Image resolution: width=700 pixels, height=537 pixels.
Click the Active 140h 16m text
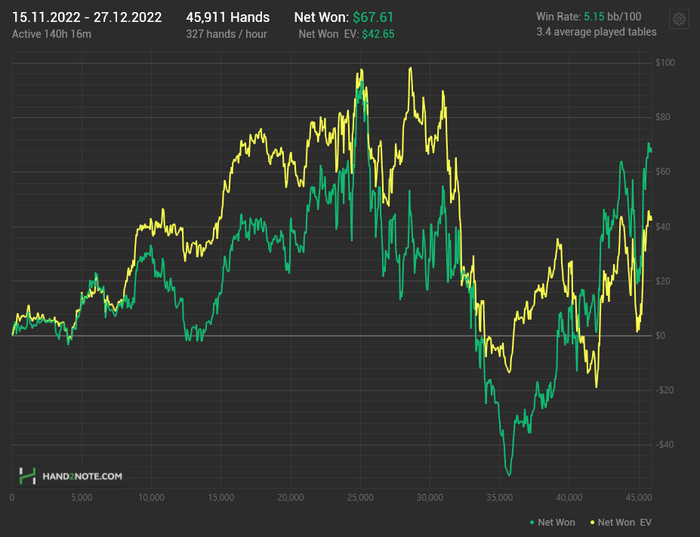51,34
